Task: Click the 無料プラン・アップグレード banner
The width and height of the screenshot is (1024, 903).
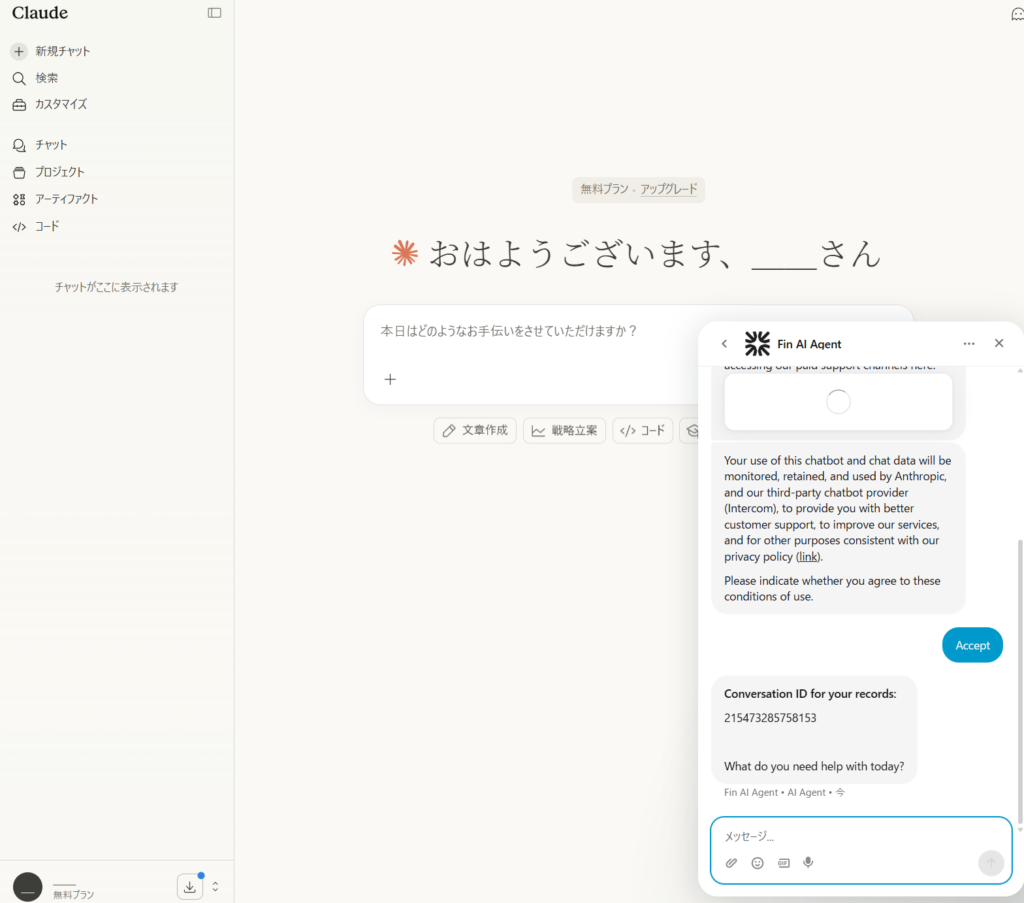Action: pyautogui.click(x=638, y=189)
